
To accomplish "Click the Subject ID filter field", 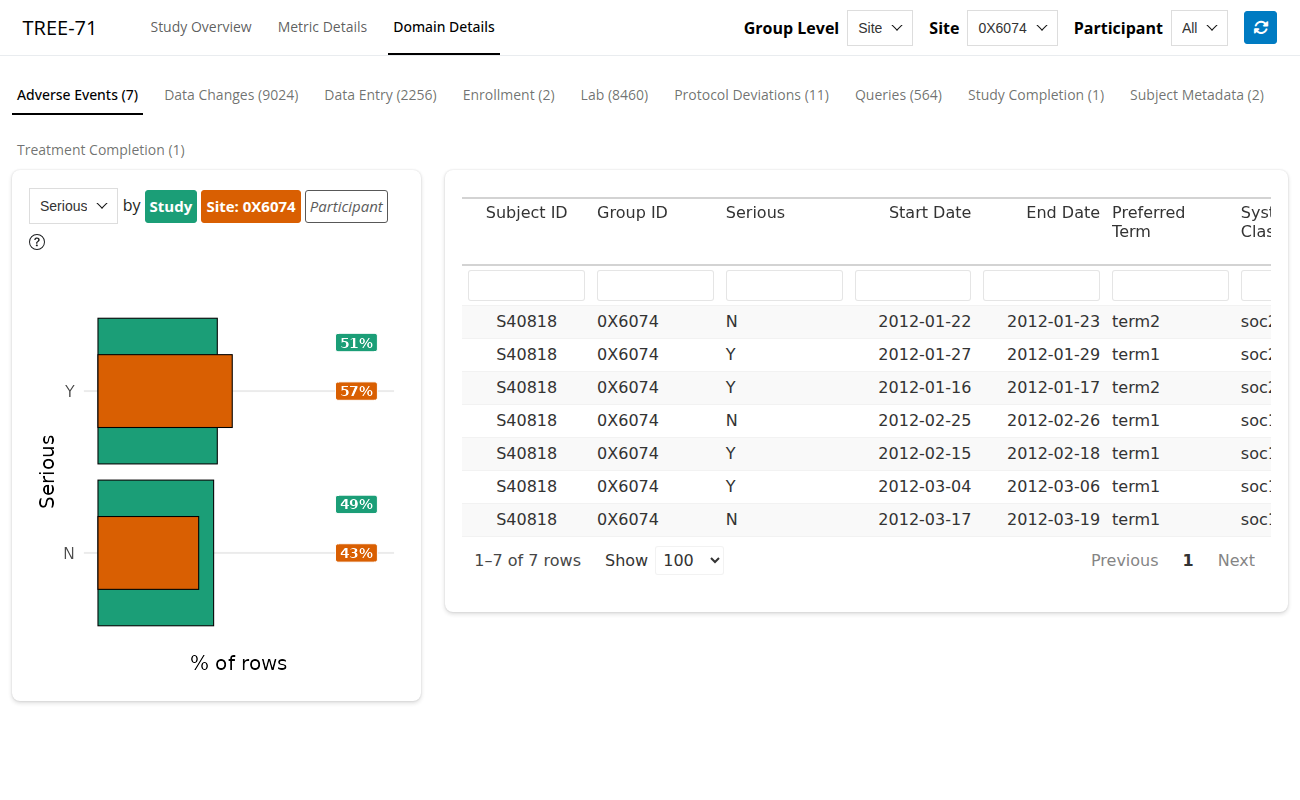I will (526, 285).
